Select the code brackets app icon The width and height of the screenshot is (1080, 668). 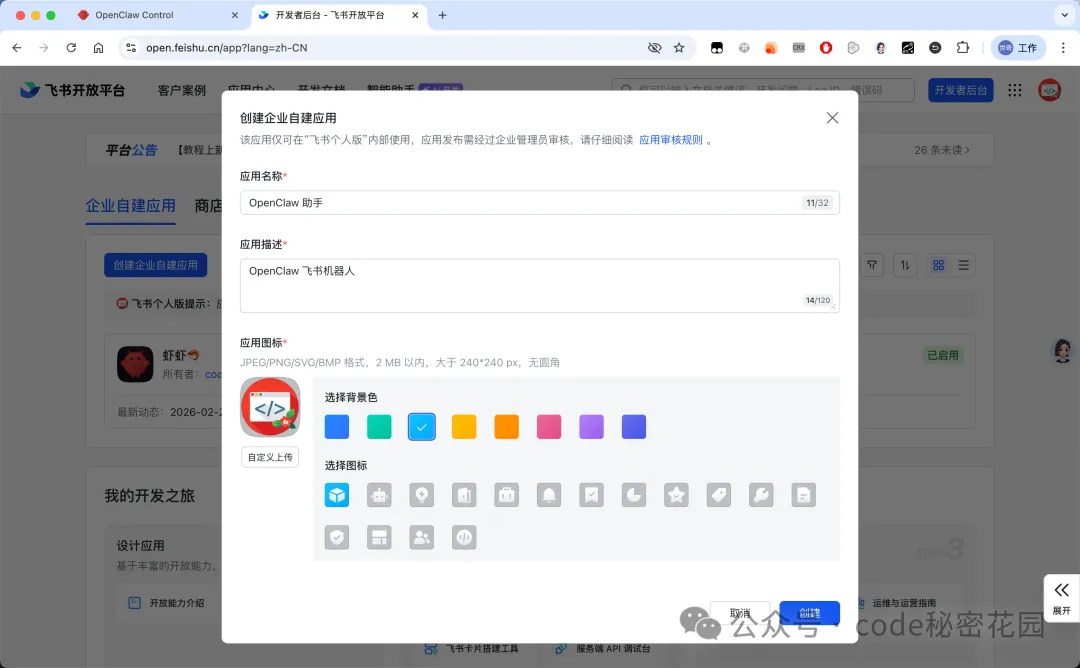[x=464, y=537]
